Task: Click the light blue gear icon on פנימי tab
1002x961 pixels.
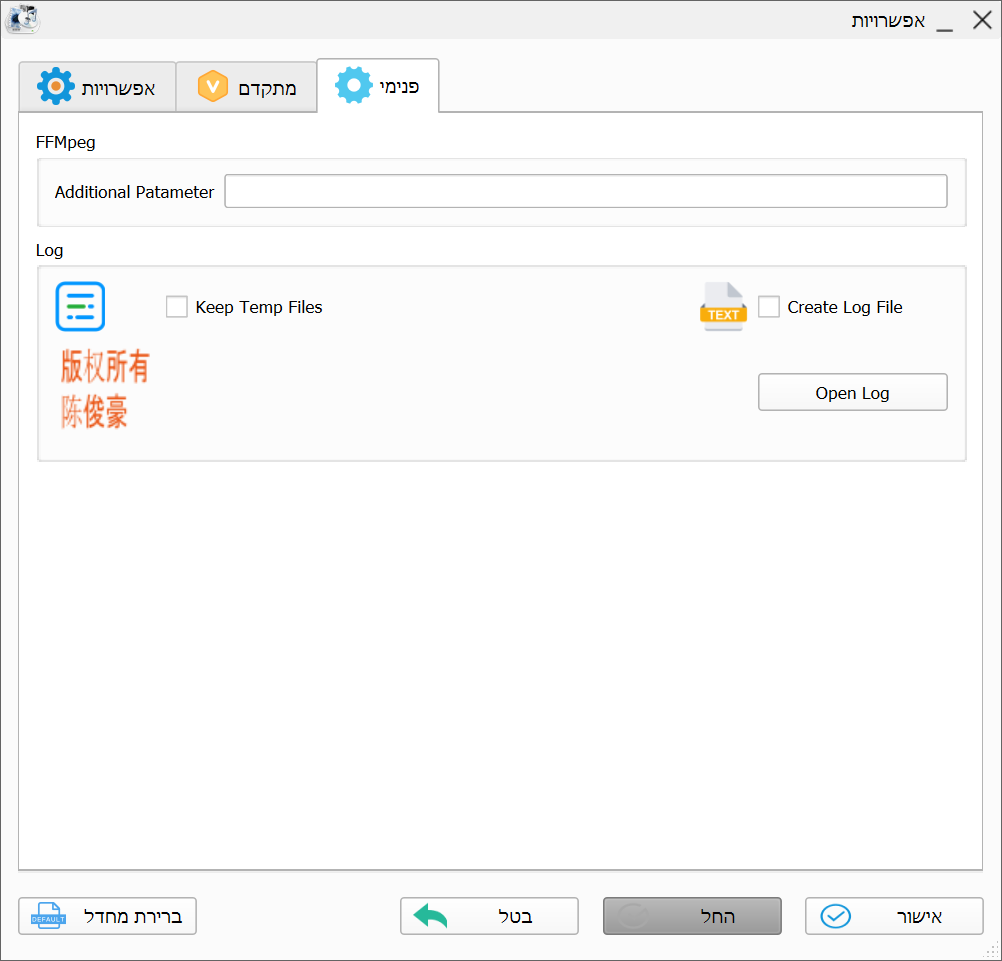Action: [353, 86]
